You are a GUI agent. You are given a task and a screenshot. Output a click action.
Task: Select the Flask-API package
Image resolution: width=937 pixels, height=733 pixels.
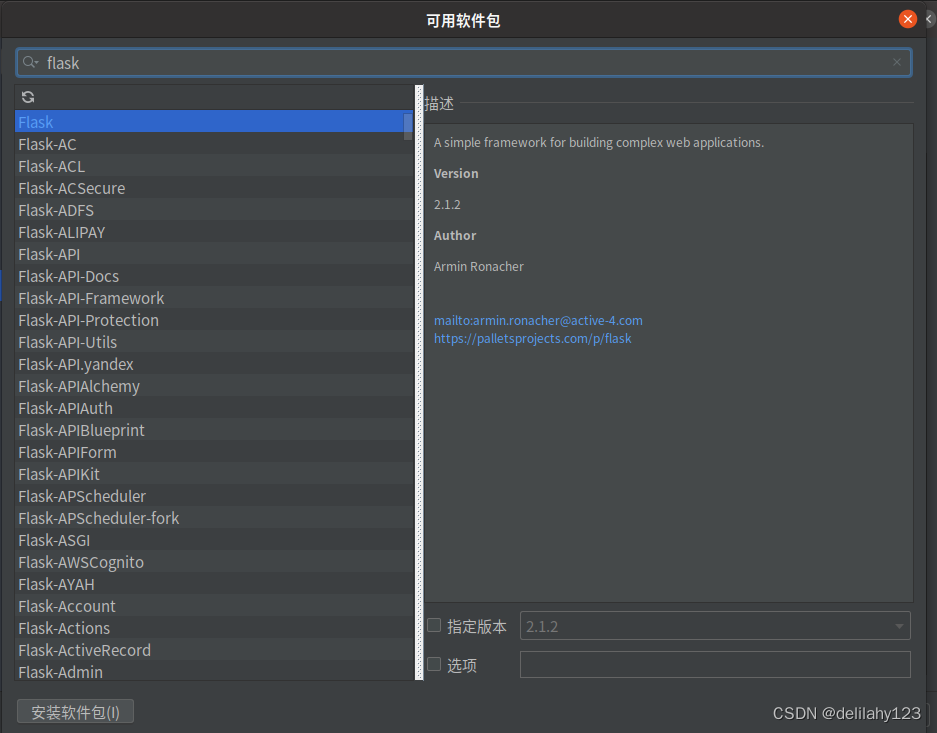point(214,254)
